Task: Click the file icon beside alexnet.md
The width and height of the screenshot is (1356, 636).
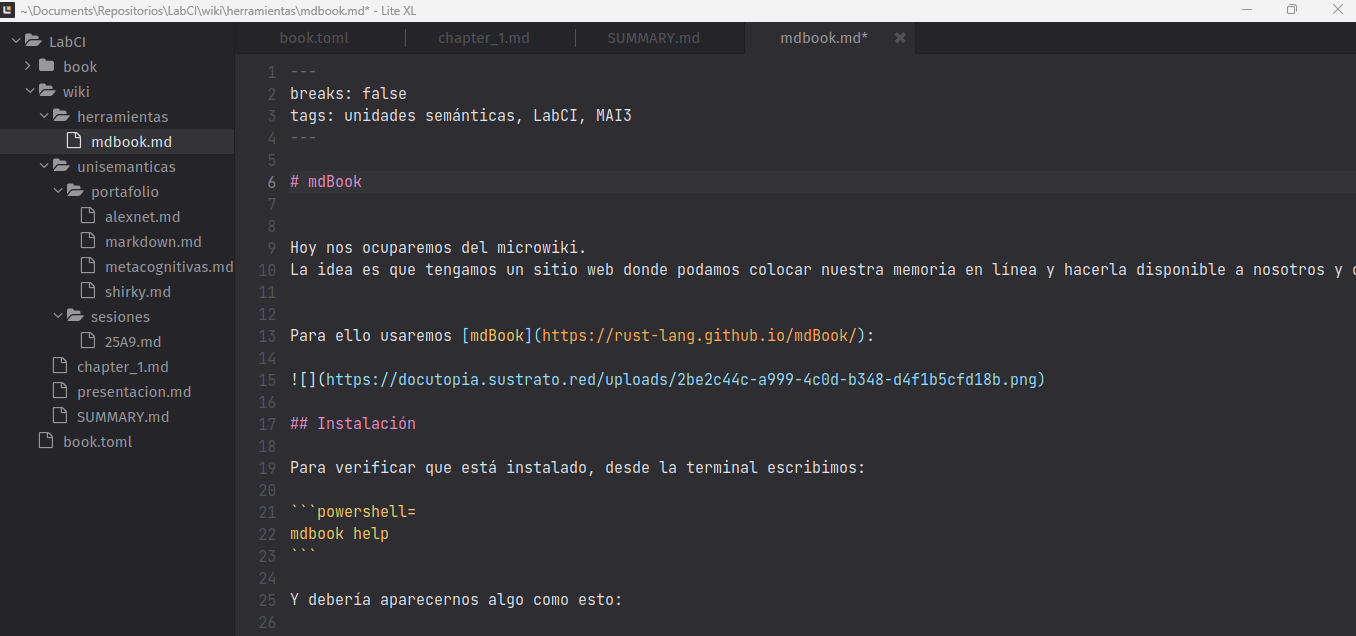Action: click(x=87, y=216)
